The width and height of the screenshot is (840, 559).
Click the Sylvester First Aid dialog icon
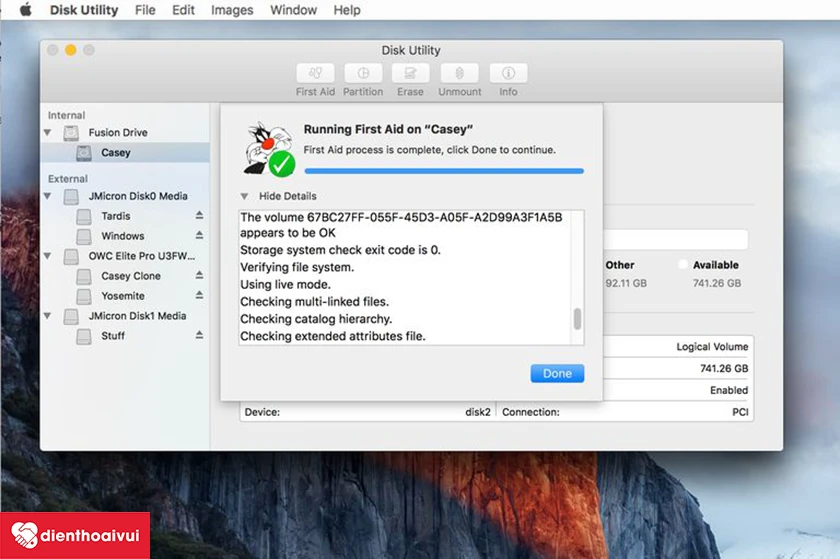pyautogui.click(x=269, y=149)
